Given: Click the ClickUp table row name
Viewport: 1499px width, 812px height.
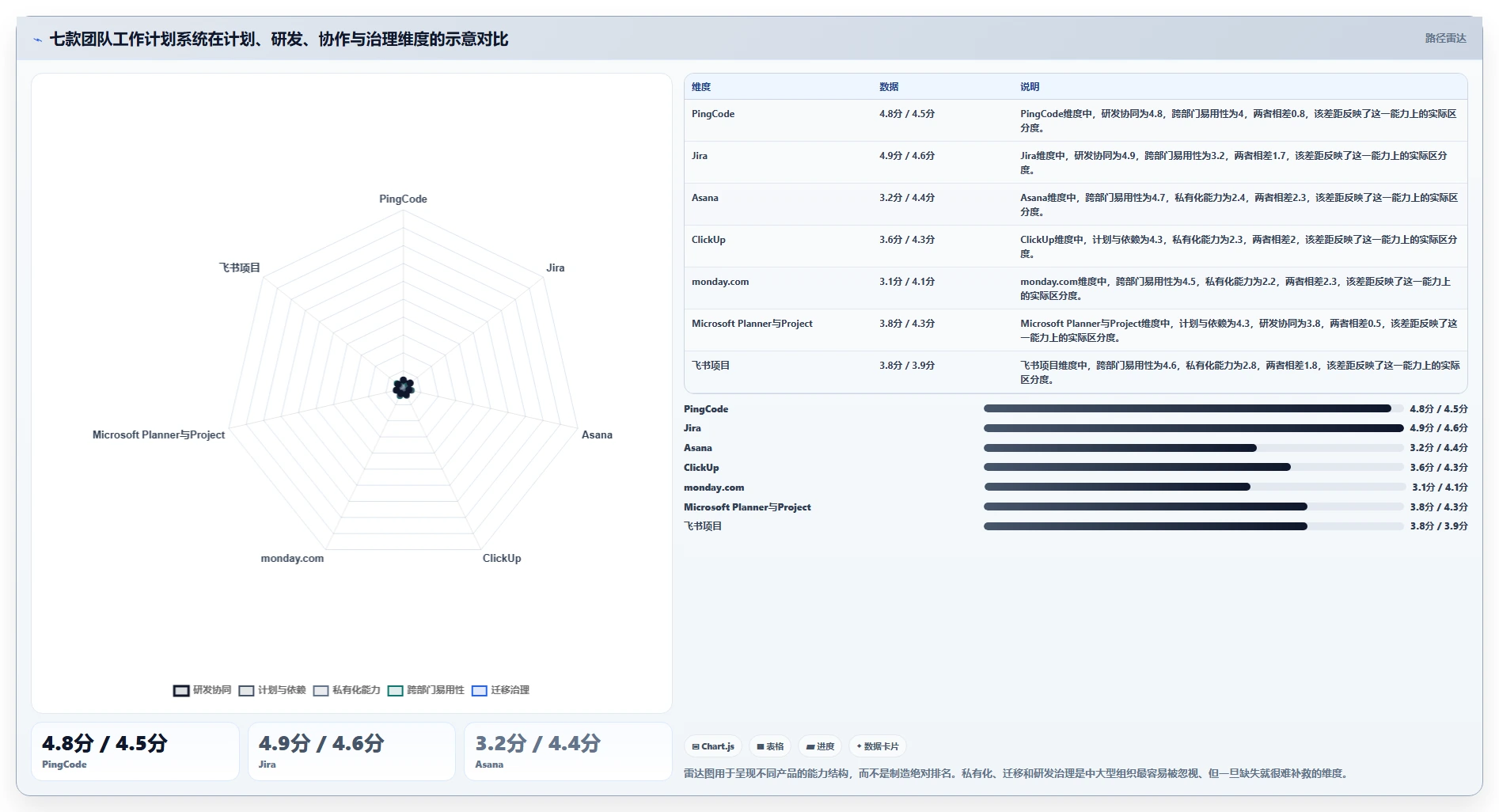Looking at the screenshot, I should (x=708, y=240).
